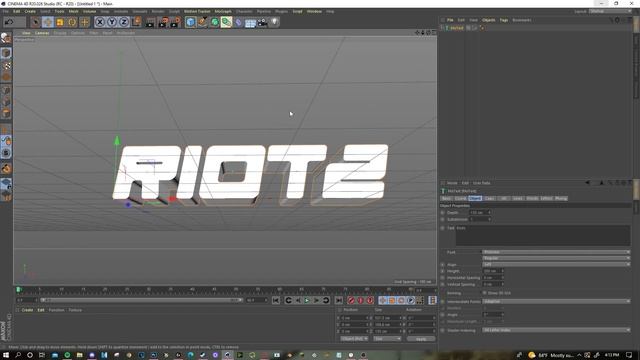Add a Camera object from toolbar
The width and height of the screenshot is (640, 360).
[262, 22]
